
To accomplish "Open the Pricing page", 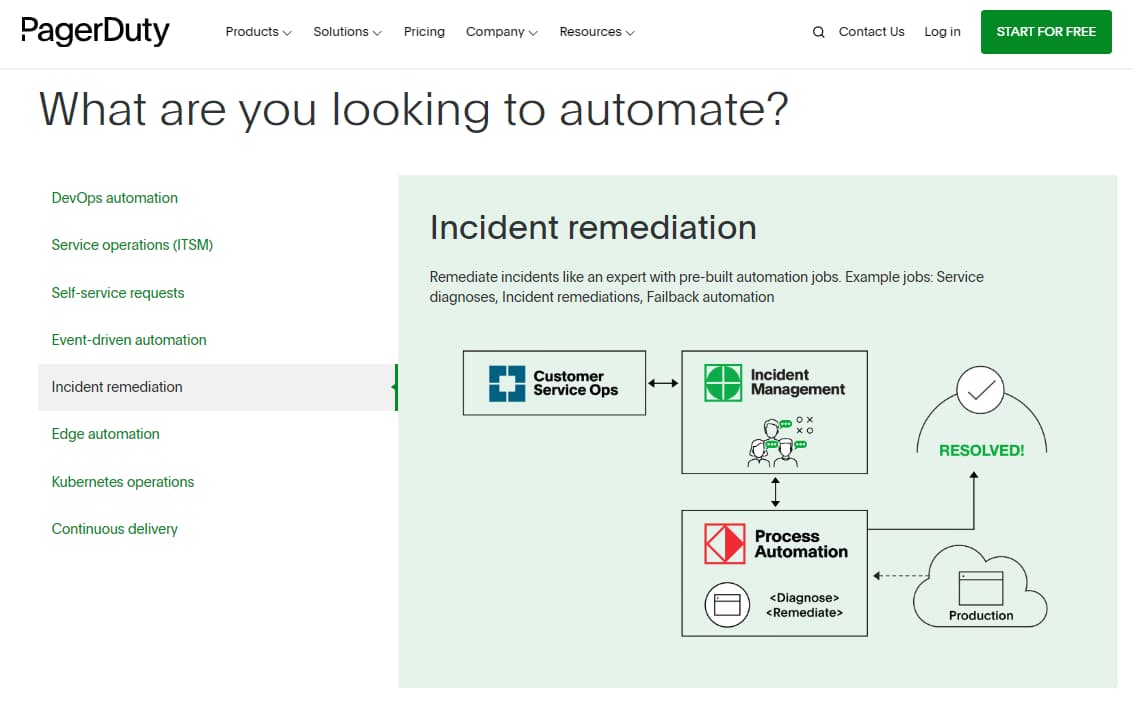I will click(424, 32).
